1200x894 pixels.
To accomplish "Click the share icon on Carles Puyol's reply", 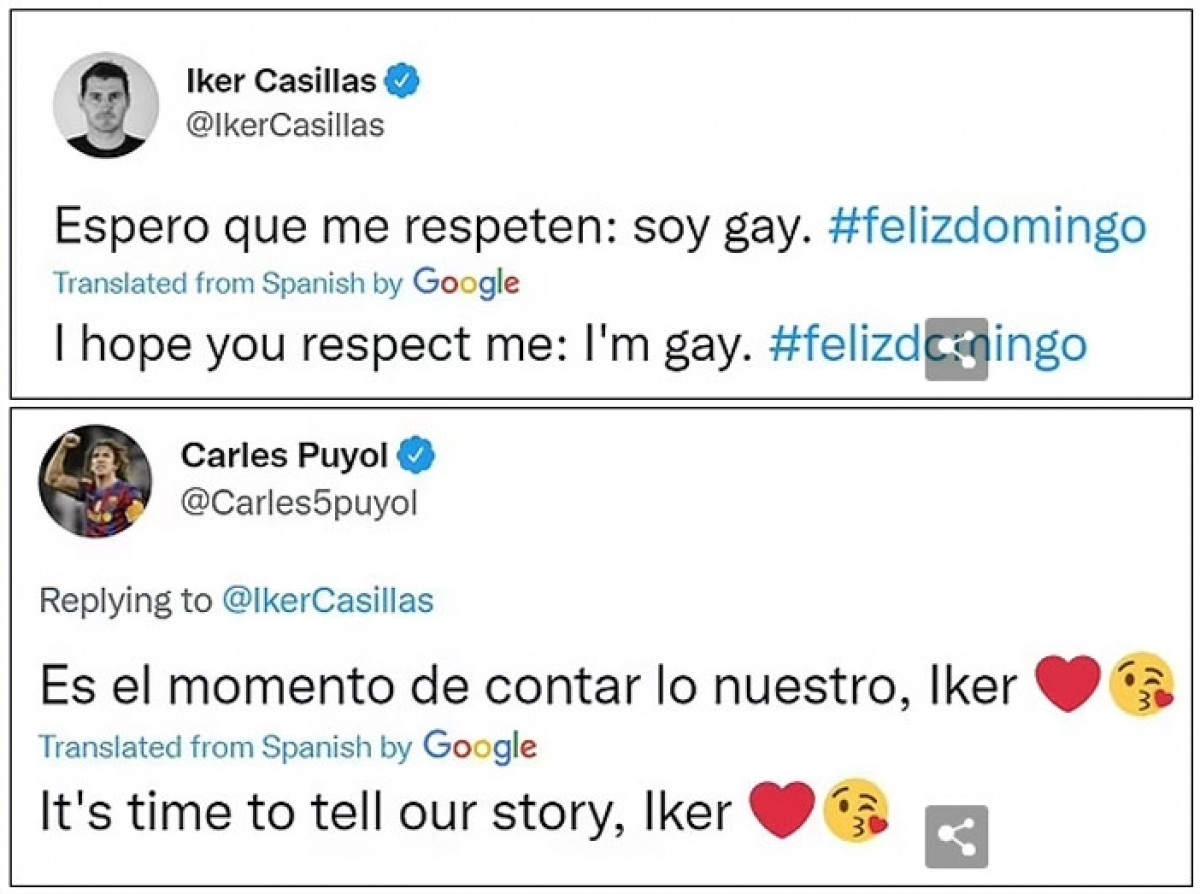I will coord(956,835).
